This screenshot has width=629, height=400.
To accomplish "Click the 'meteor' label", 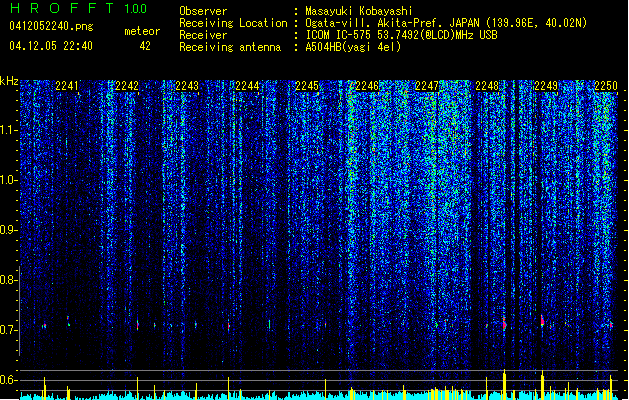I will pyautogui.click(x=142, y=31).
